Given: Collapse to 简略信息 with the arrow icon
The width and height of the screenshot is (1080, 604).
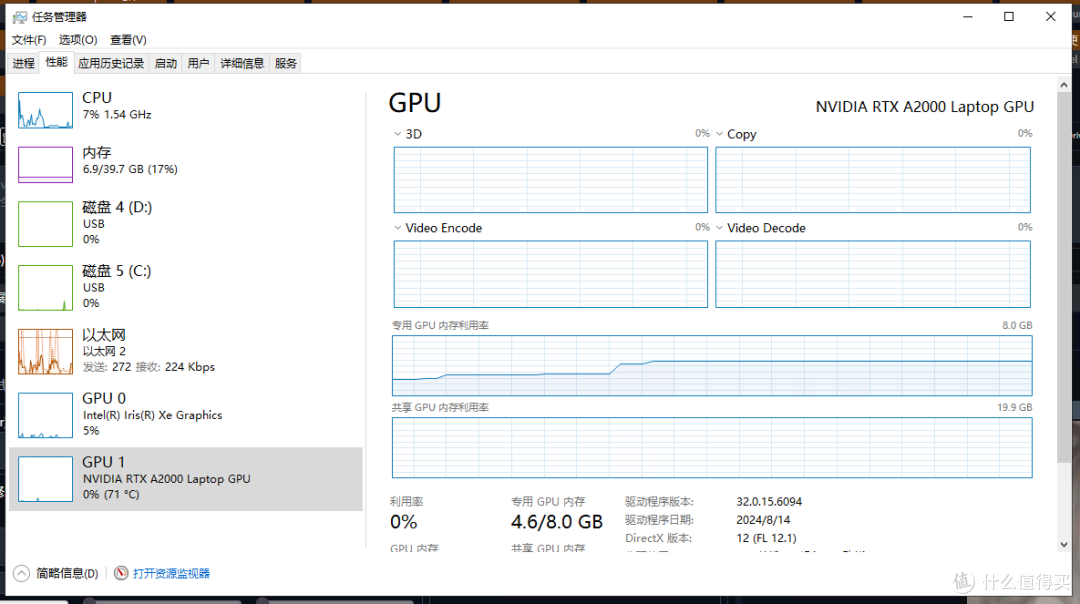Looking at the screenshot, I should click(22, 573).
